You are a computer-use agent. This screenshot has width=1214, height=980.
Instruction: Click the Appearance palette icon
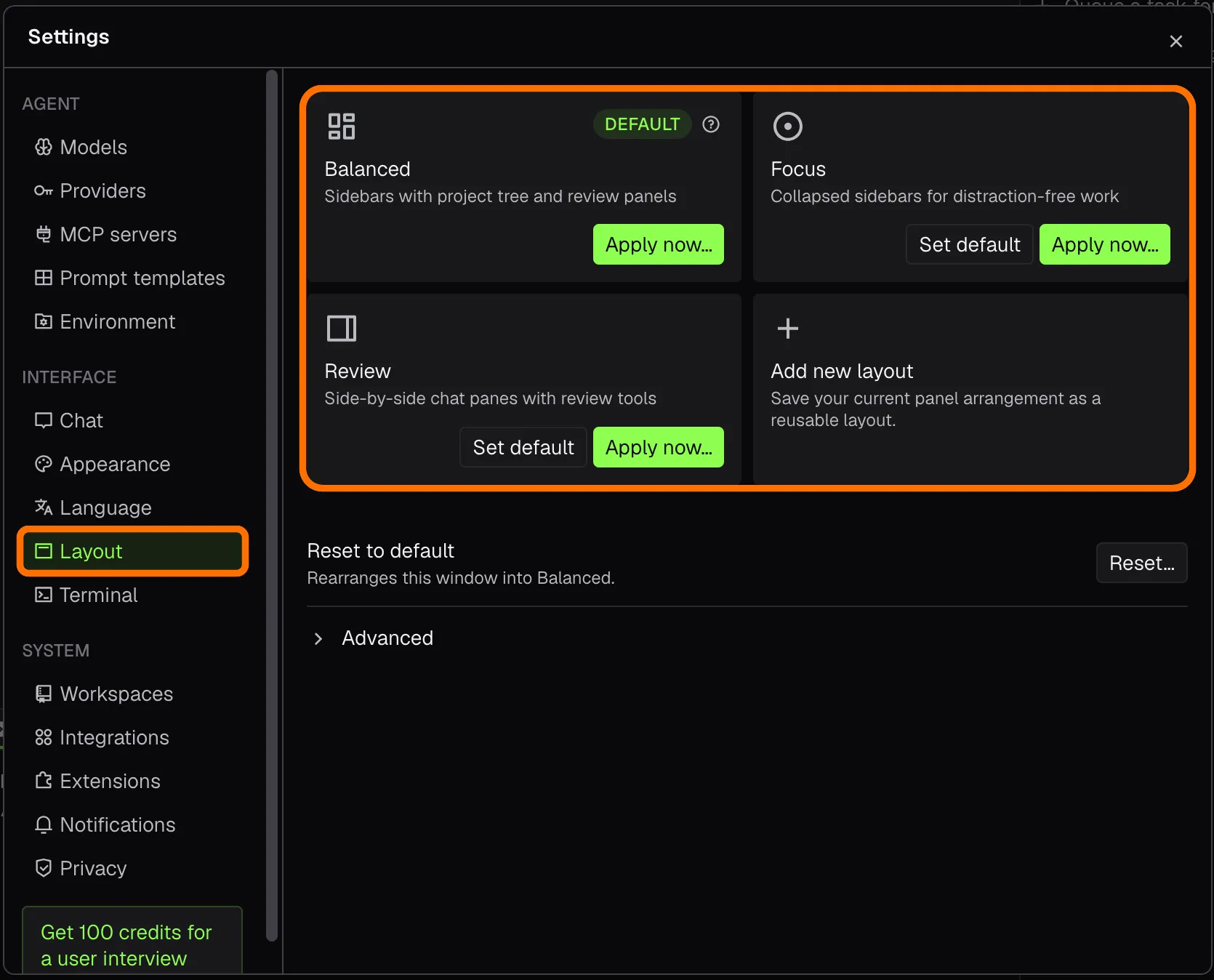click(44, 464)
